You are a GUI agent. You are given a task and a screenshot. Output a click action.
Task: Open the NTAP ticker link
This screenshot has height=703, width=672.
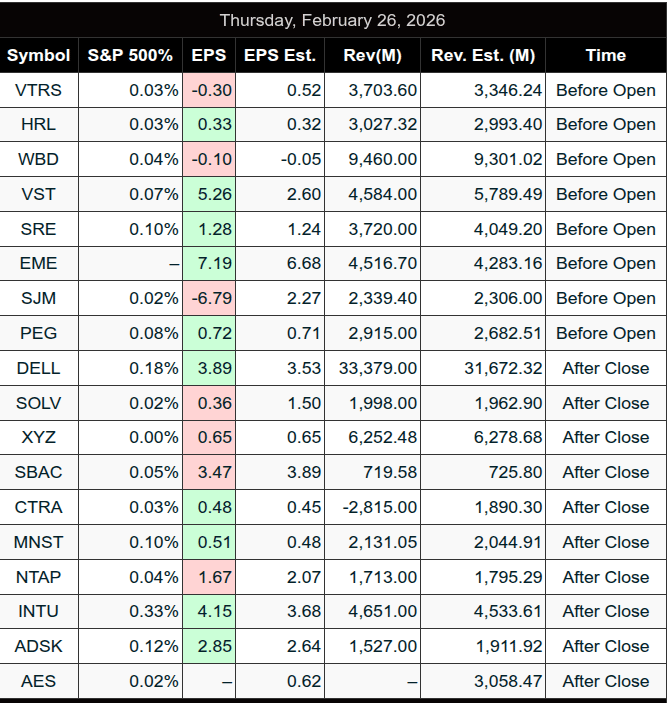pyautogui.click(x=39, y=577)
